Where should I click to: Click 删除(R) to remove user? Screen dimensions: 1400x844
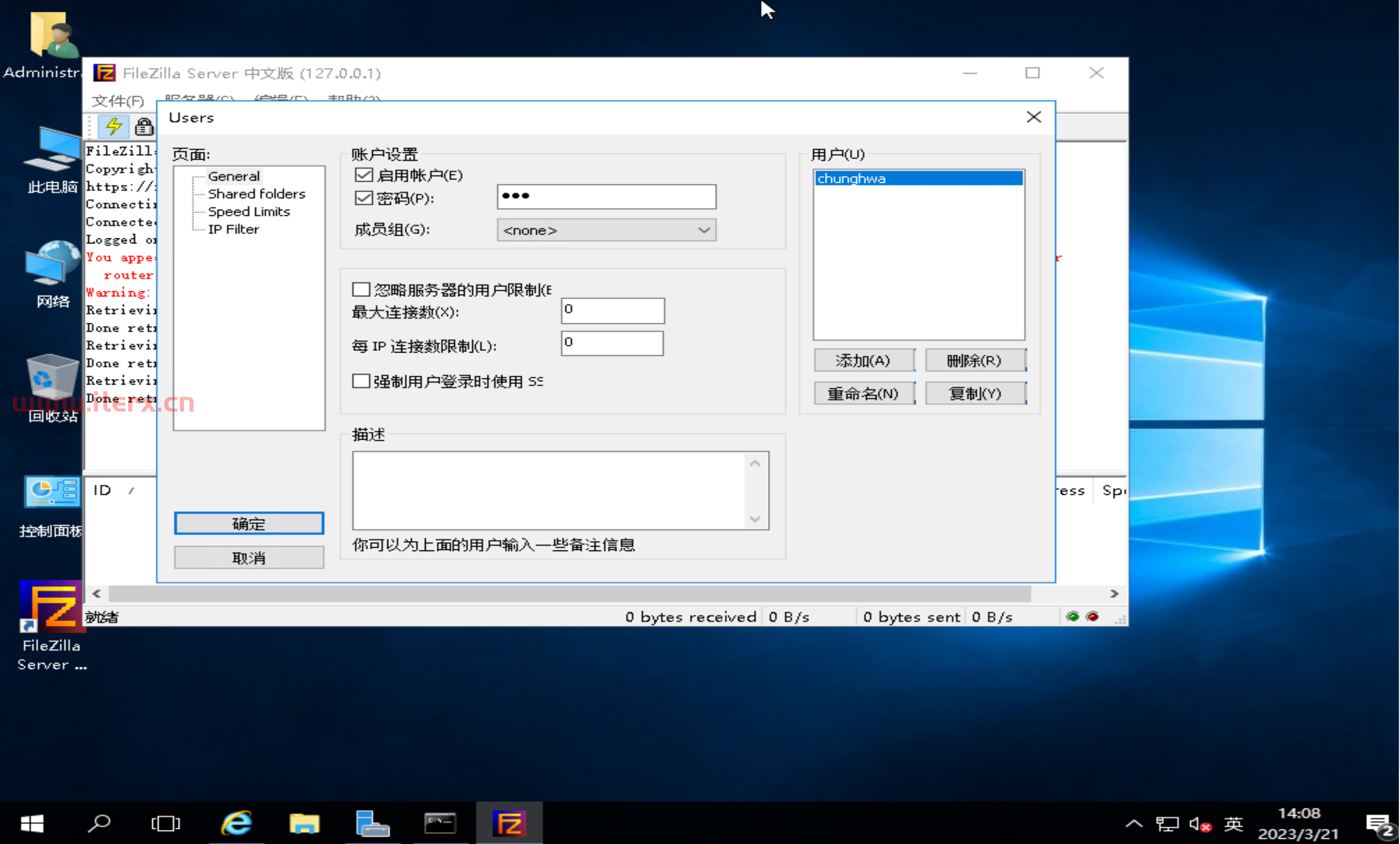975,360
